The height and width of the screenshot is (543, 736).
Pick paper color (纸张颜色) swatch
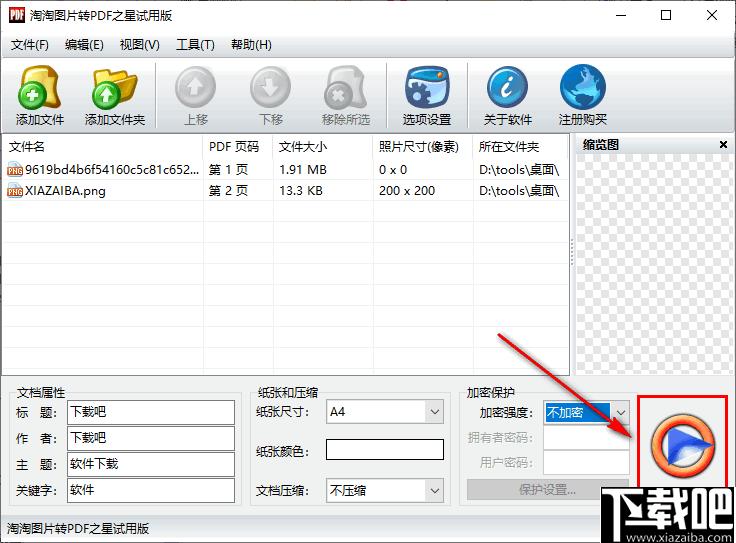coord(385,450)
